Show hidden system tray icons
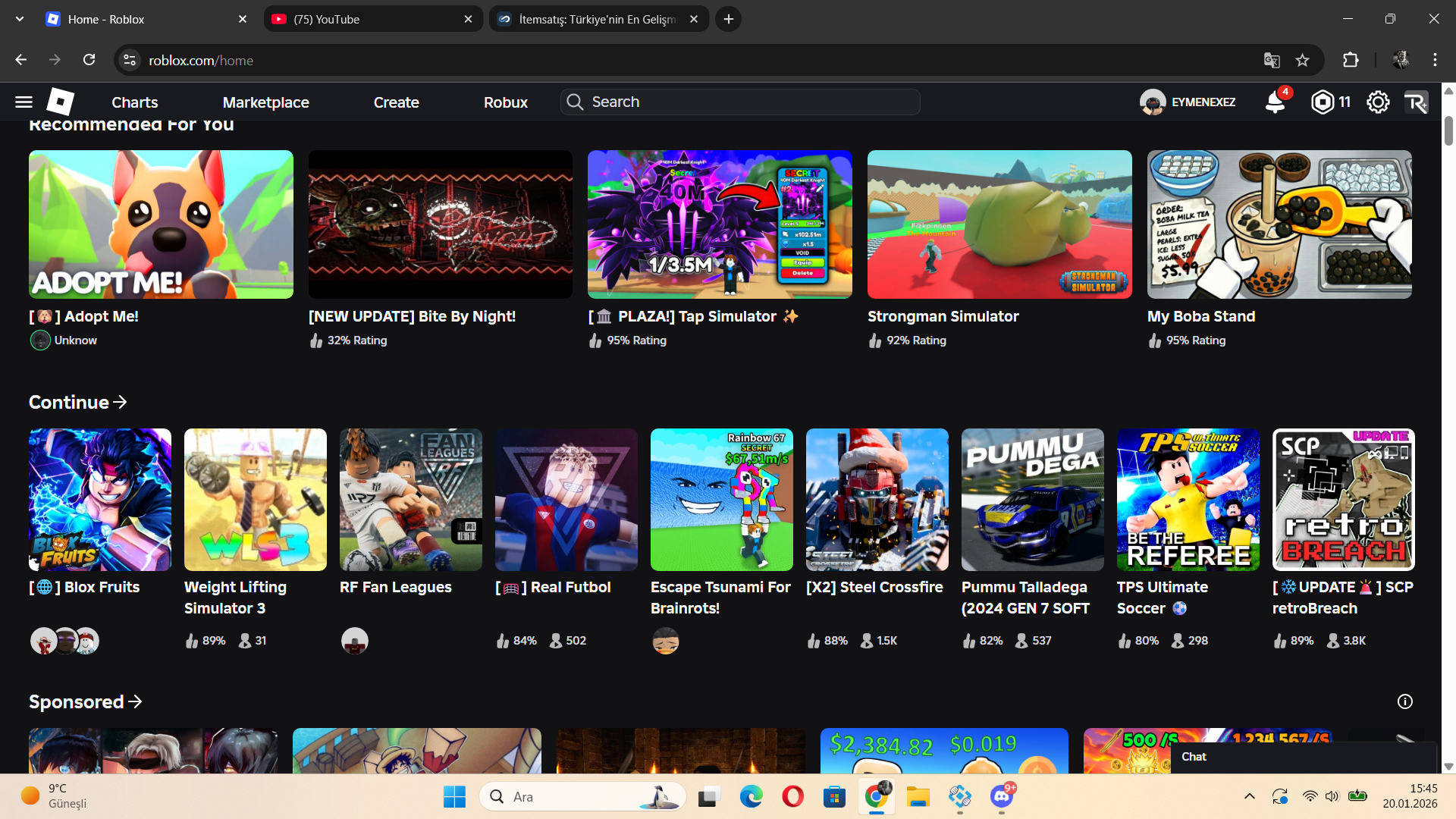 point(1250,796)
